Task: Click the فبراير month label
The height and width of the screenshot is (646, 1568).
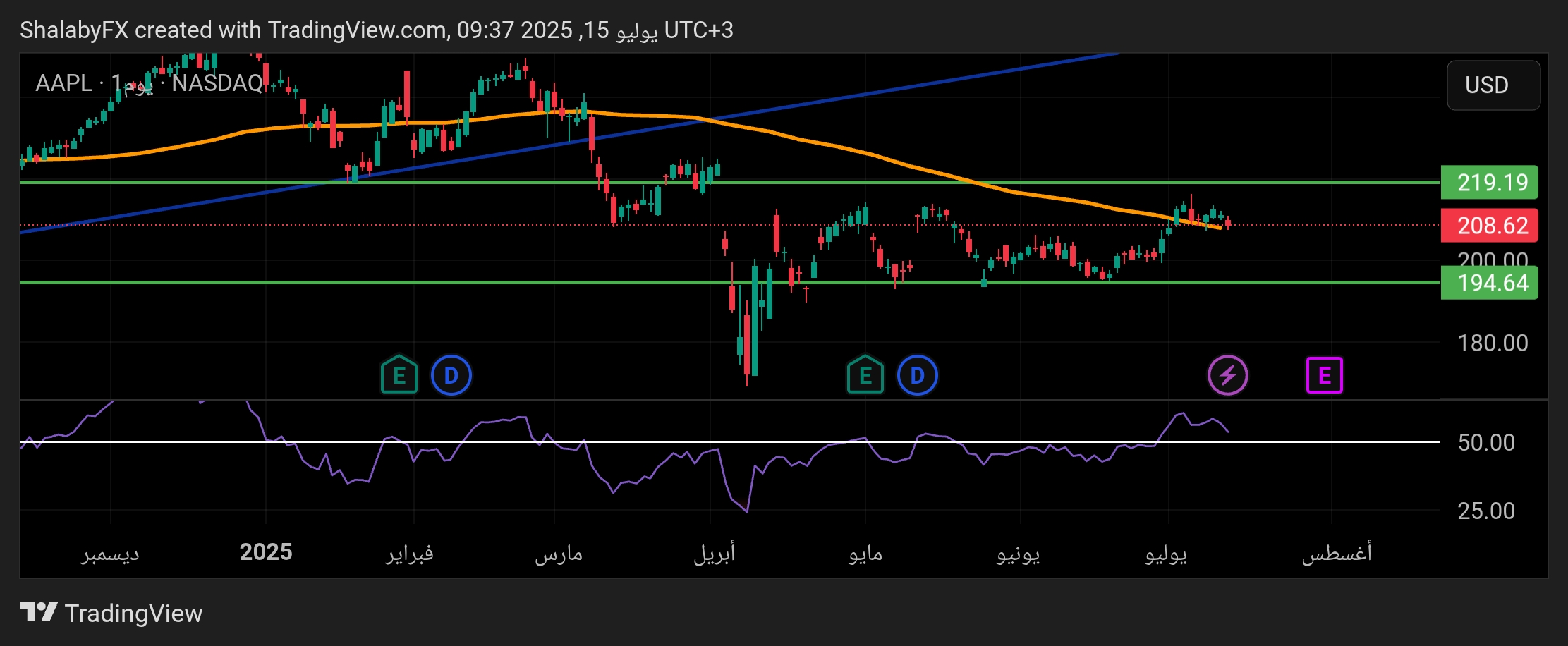Action: (410, 554)
